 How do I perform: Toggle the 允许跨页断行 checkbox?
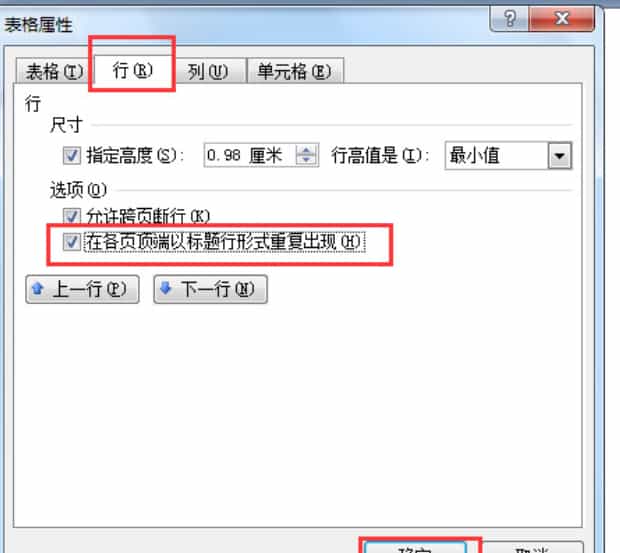[x=72, y=216]
